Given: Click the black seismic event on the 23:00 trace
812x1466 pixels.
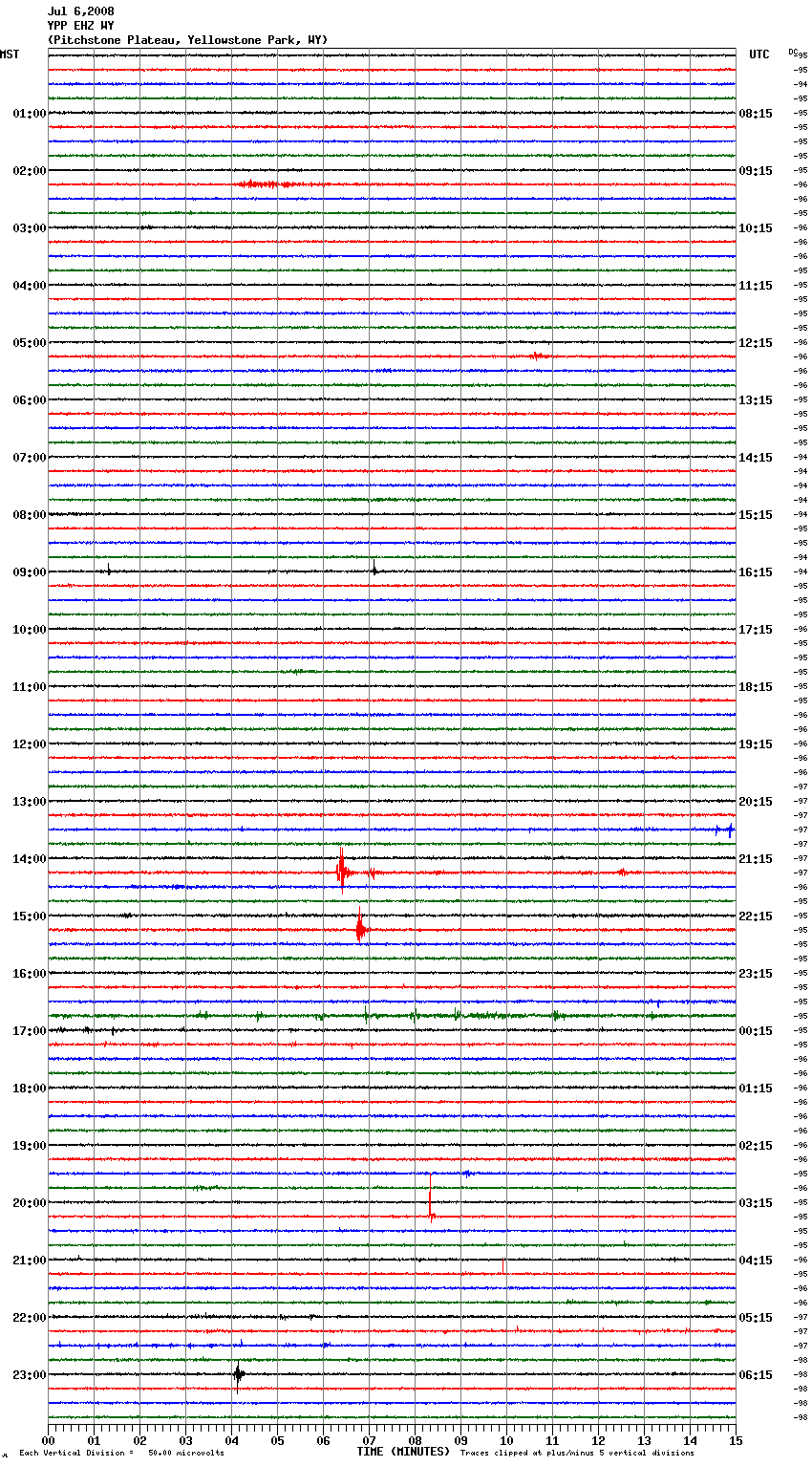Looking at the screenshot, I should pyautogui.click(x=238, y=1376).
